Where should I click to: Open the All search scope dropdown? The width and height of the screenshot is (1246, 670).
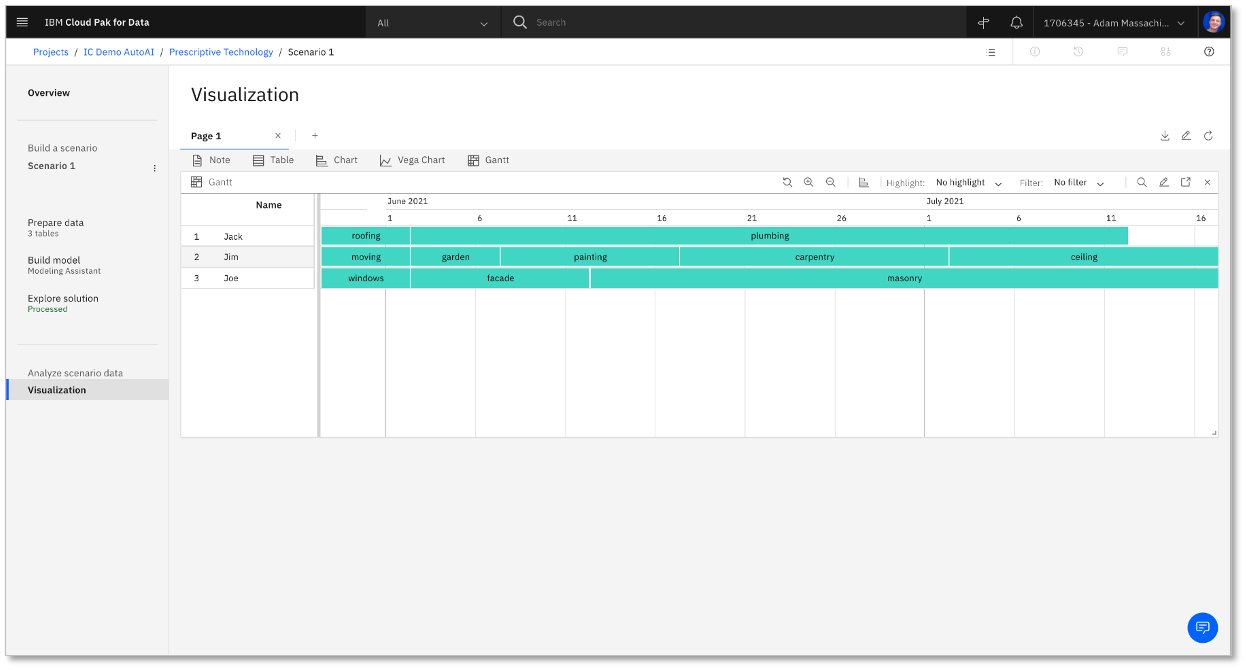[x=432, y=22]
